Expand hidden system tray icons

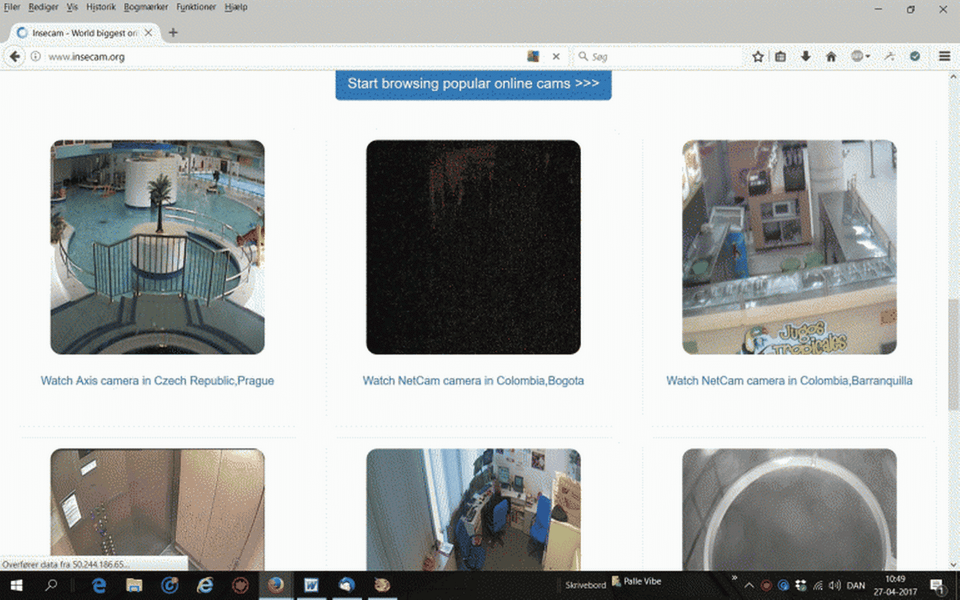click(748, 584)
